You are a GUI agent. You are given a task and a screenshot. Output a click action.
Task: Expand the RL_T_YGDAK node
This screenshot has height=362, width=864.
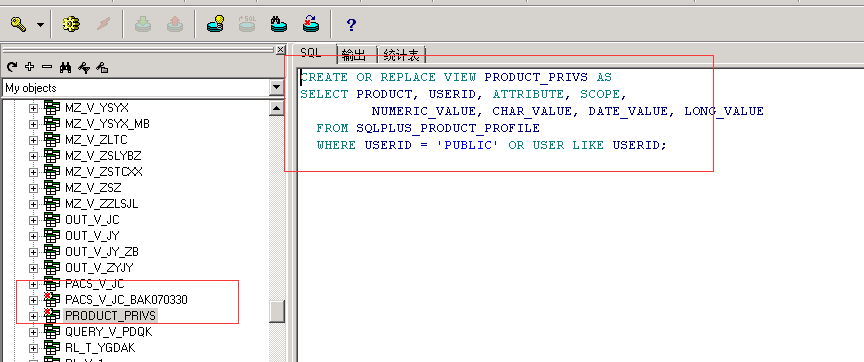coord(34,348)
